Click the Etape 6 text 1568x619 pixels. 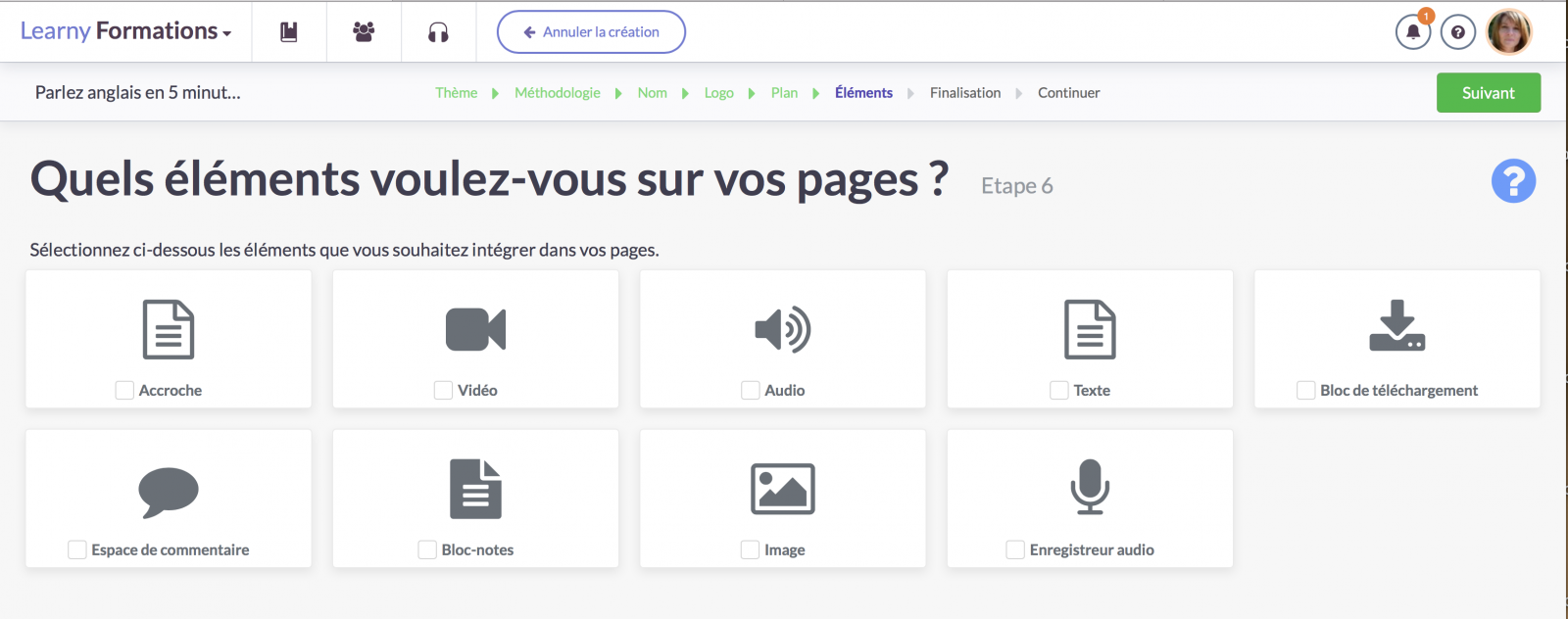click(1017, 186)
